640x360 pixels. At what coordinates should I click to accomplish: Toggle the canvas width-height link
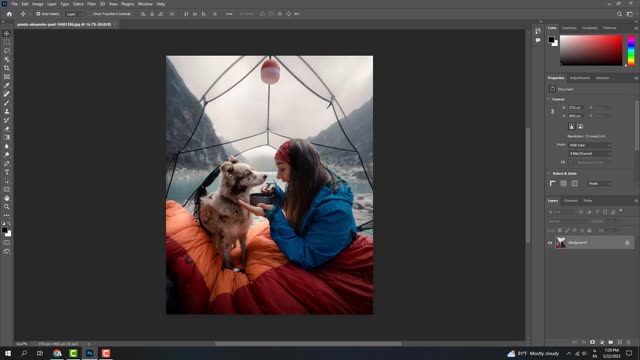point(553,111)
